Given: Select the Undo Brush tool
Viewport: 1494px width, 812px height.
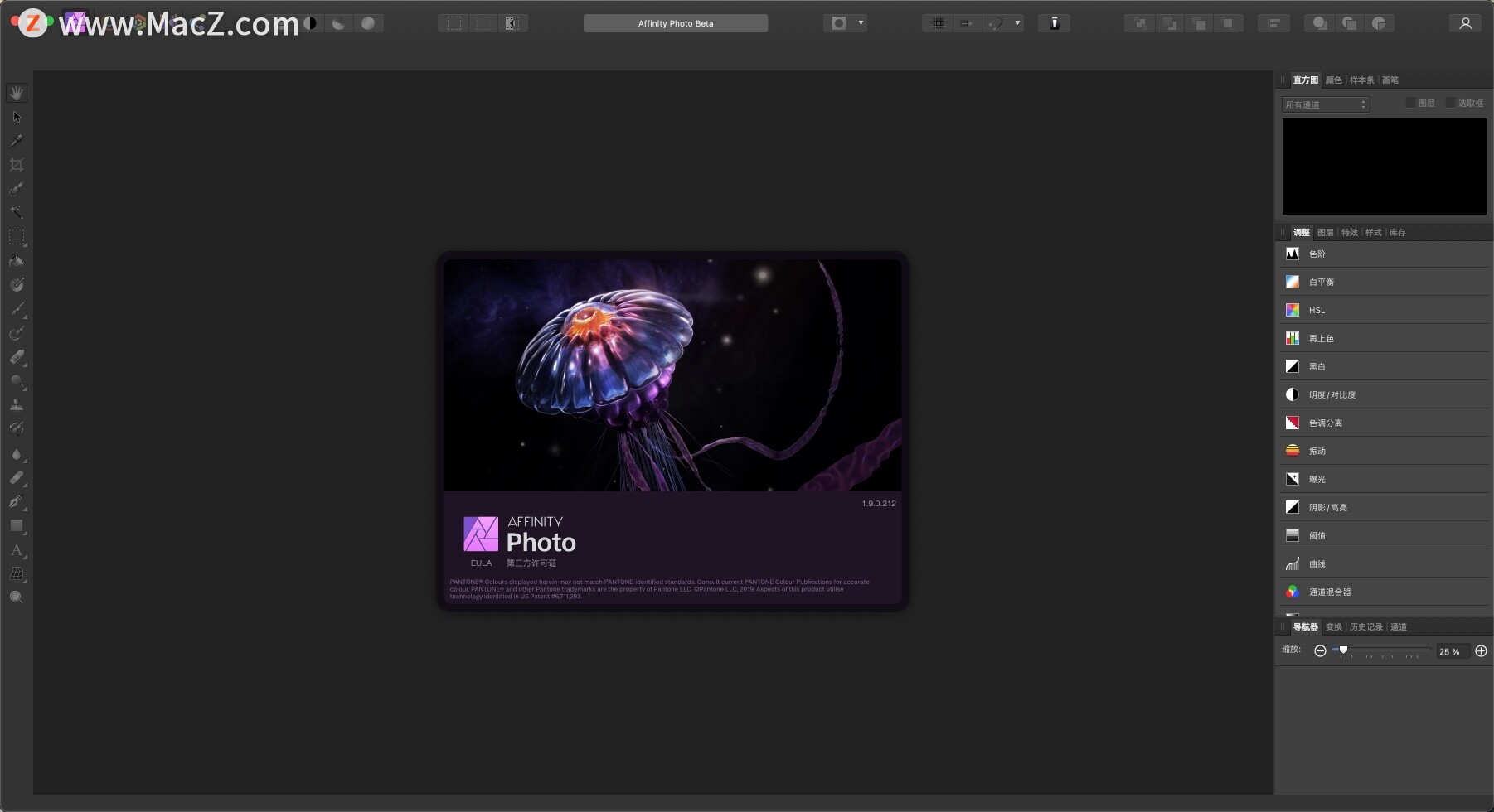Looking at the screenshot, I should [x=17, y=429].
